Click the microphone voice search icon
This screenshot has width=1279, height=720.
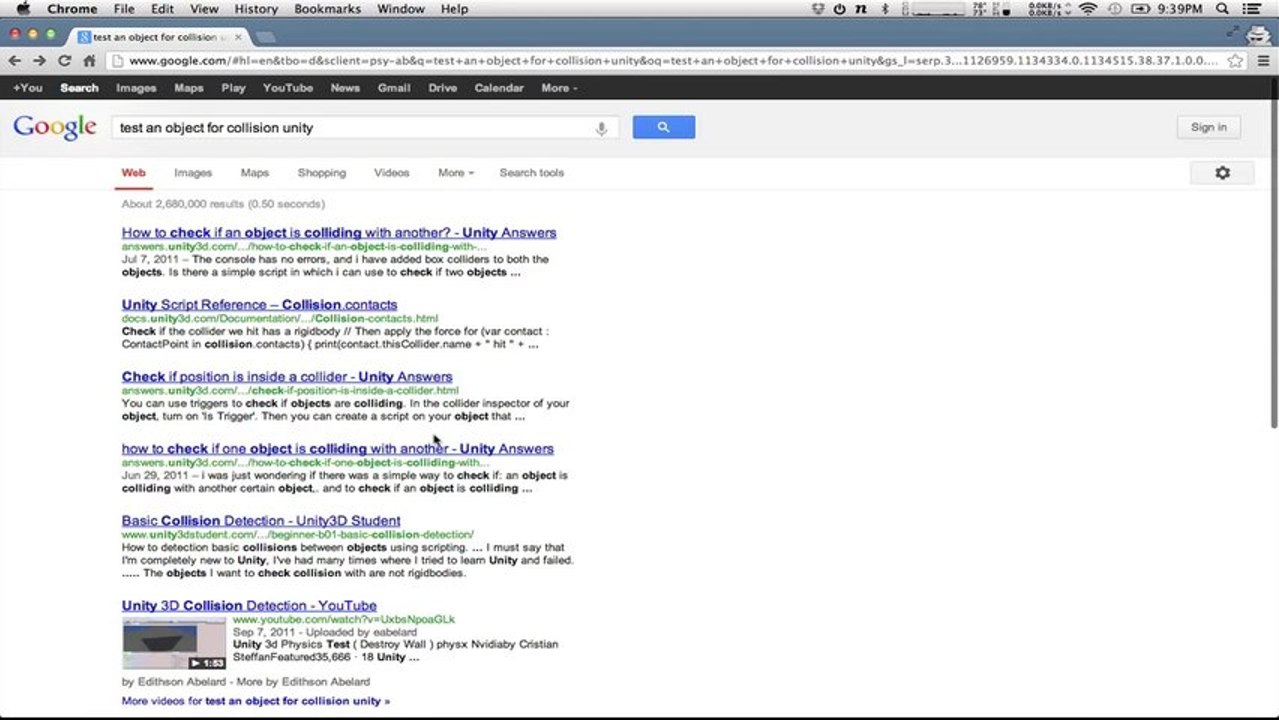pos(601,128)
